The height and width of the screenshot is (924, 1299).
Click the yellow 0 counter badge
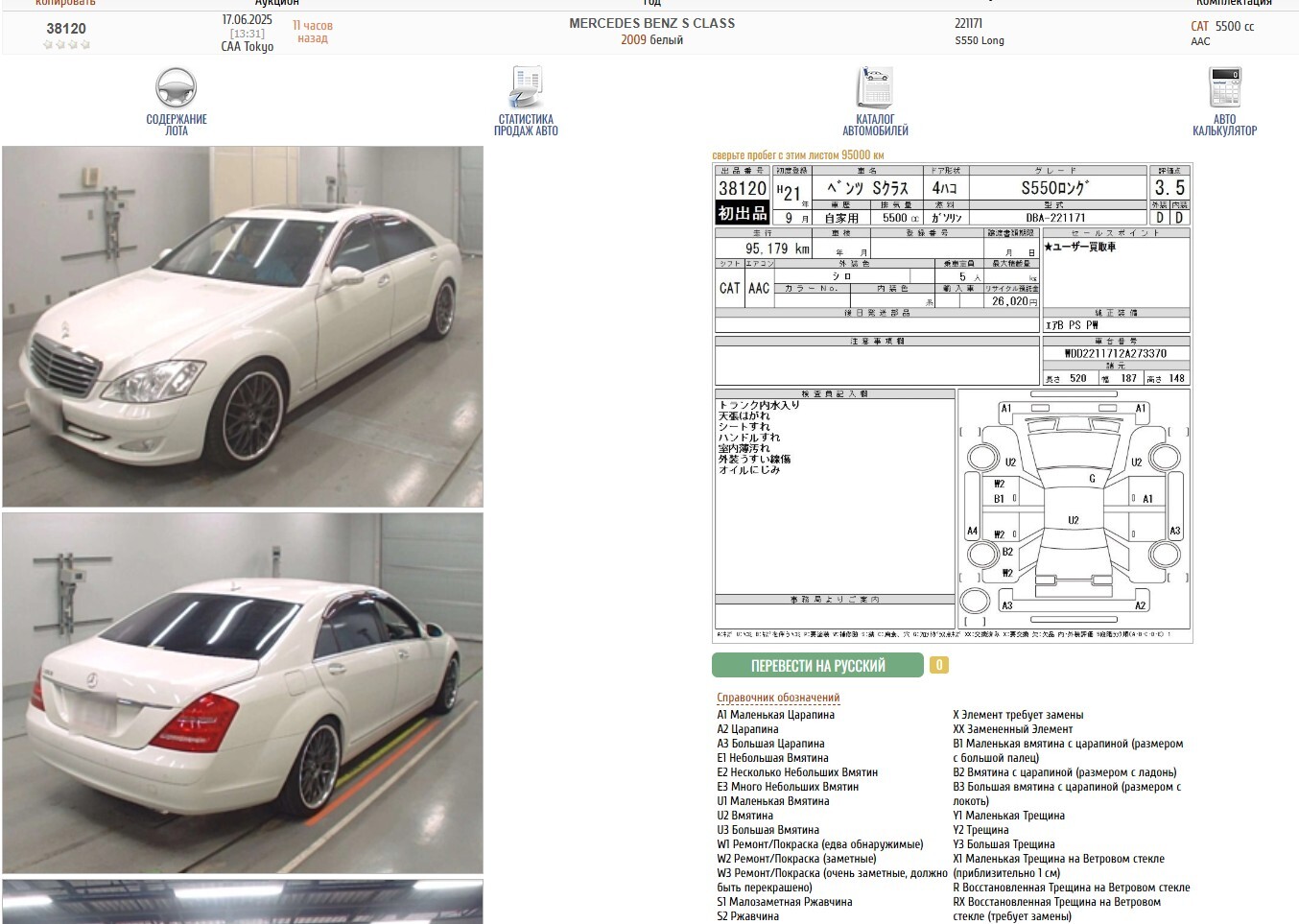click(939, 665)
